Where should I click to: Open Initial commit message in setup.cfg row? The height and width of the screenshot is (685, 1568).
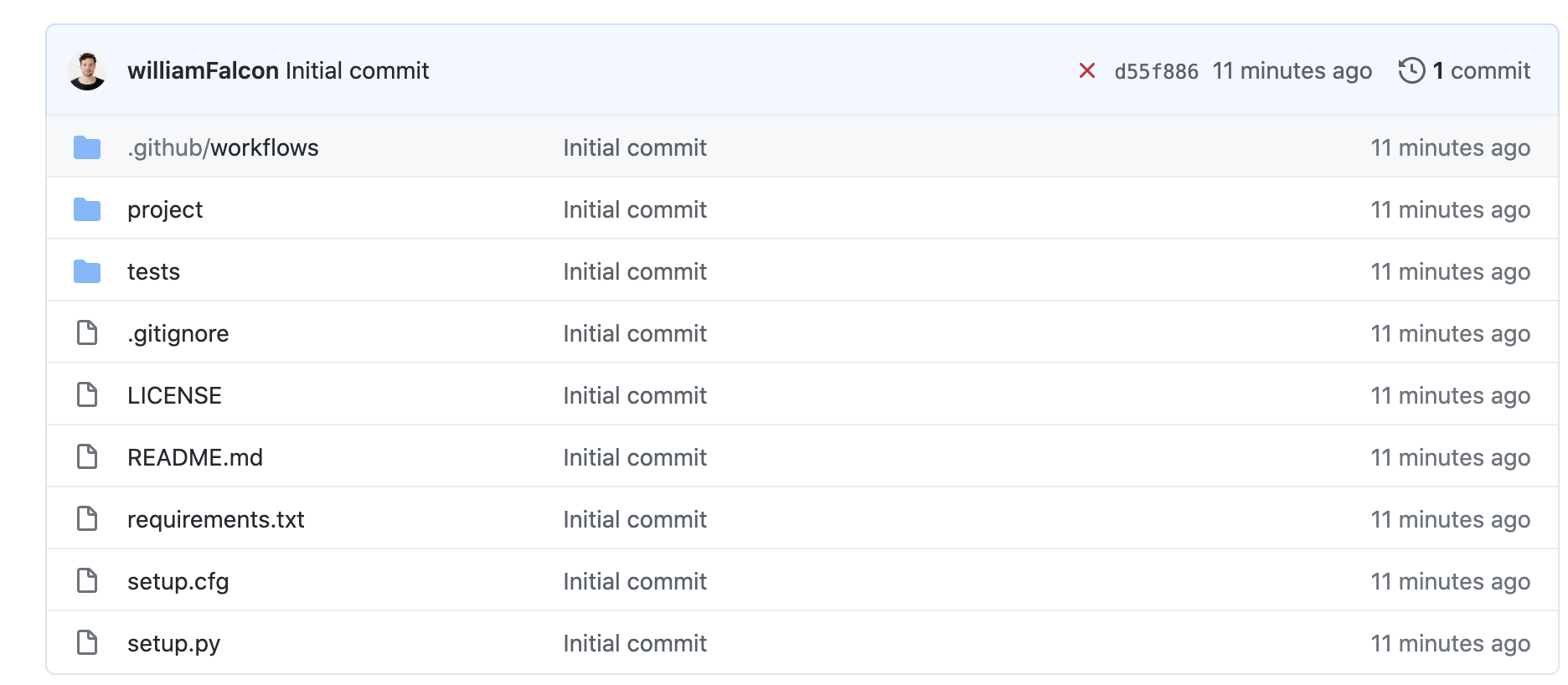[x=635, y=581]
